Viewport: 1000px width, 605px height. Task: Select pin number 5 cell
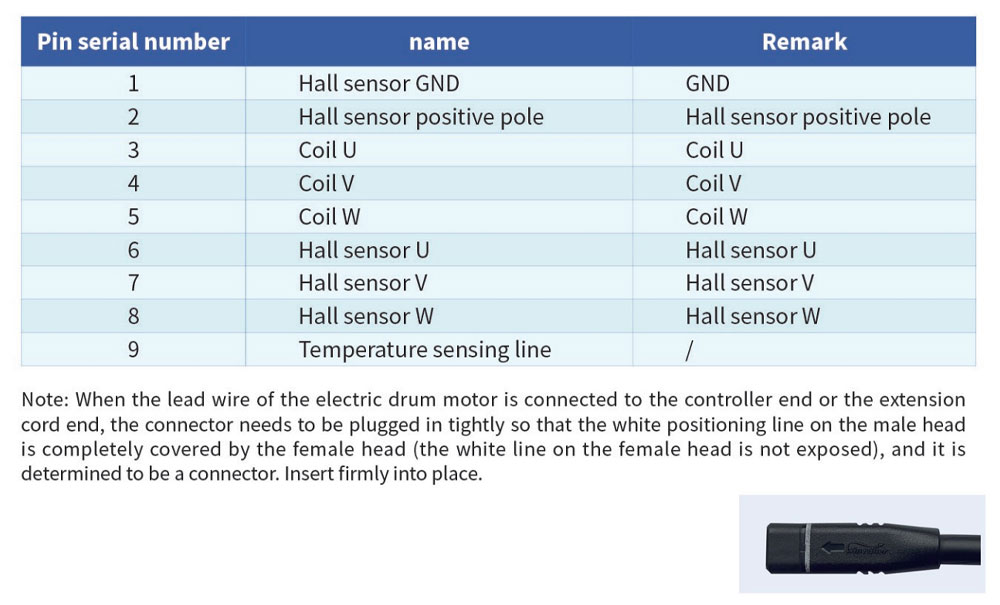pos(133,216)
